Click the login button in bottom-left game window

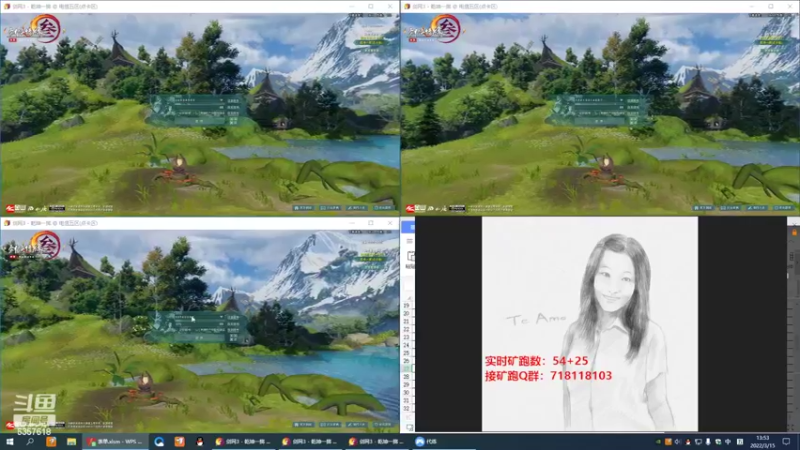point(199,337)
